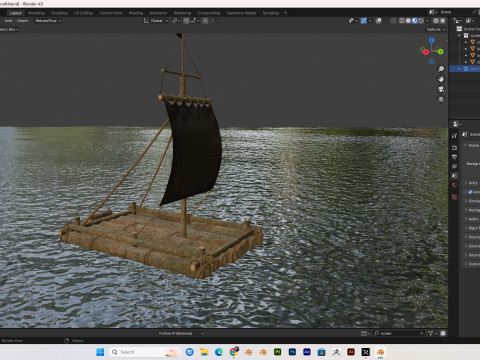The image size is (480, 360).
Task: Switch to the Sculpting workspace tab
Action: pyautogui.click(x=59, y=13)
